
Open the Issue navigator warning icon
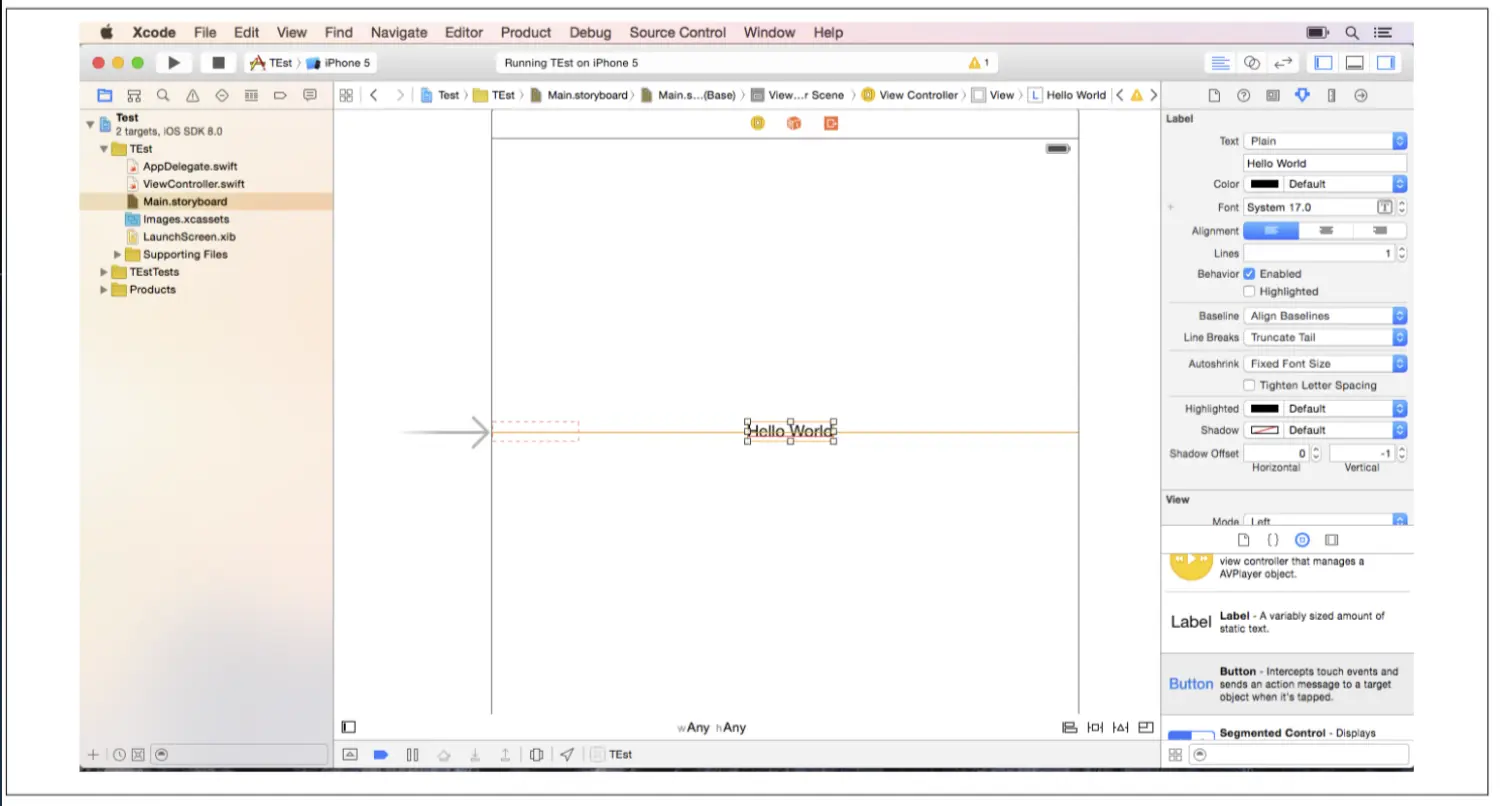[192, 96]
